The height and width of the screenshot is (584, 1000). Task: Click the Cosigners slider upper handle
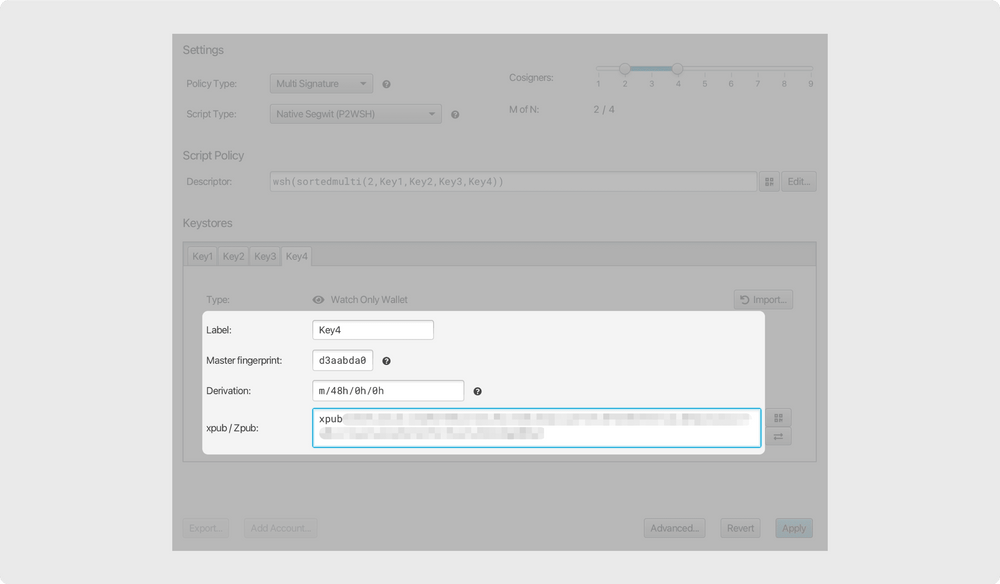677,69
